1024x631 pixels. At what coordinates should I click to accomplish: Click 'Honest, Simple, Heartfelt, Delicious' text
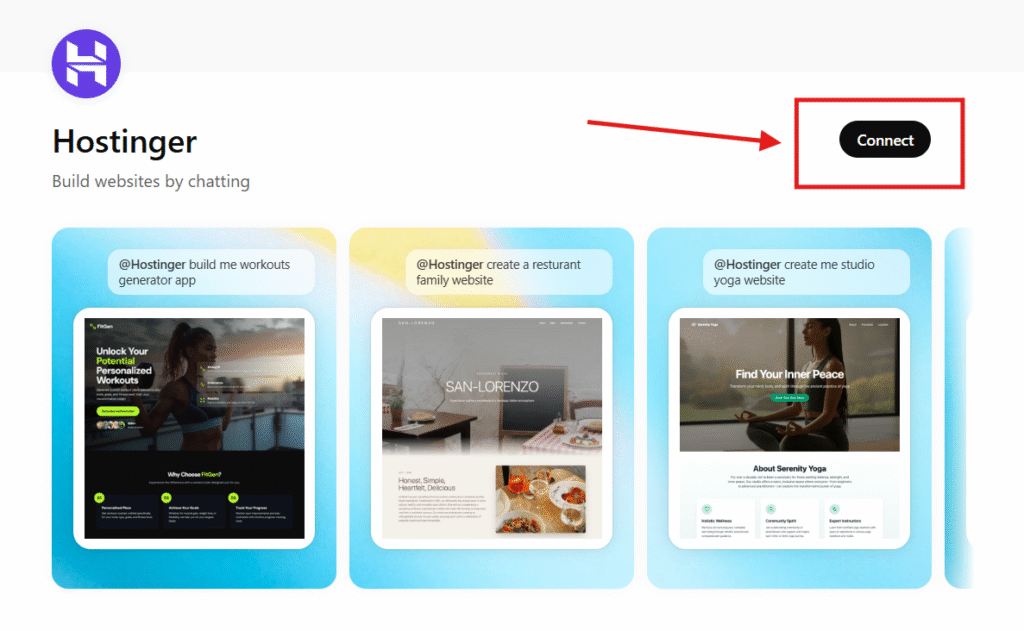pos(426,484)
